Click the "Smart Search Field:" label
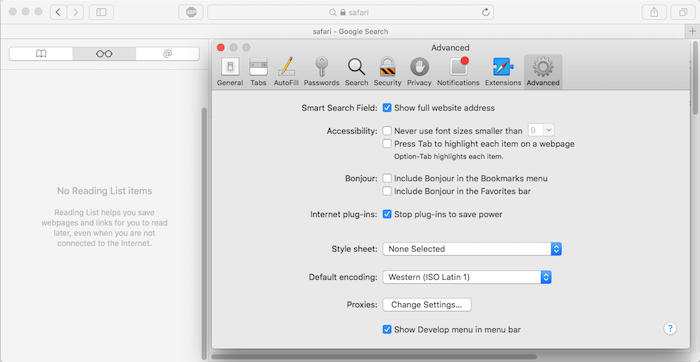Image resolution: width=700 pixels, height=362 pixels. (x=339, y=108)
